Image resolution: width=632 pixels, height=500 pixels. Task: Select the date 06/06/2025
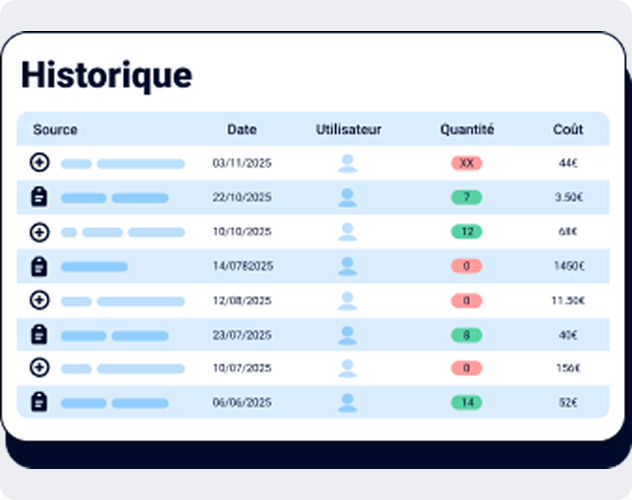click(x=242, y=402)
